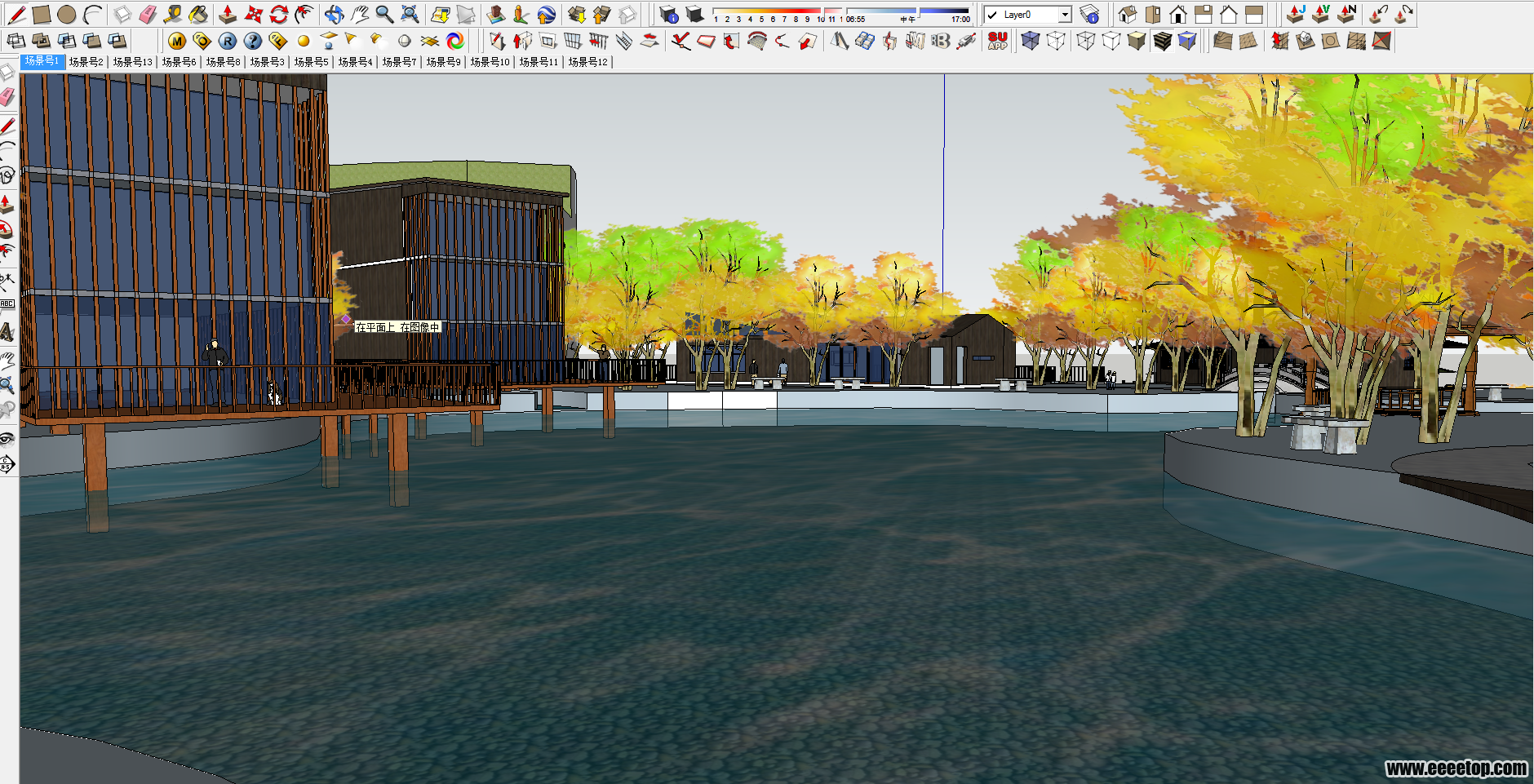Open the Layer Manager icon
Viewport: 1534px width, 784px height.
tap(1089, 15)
